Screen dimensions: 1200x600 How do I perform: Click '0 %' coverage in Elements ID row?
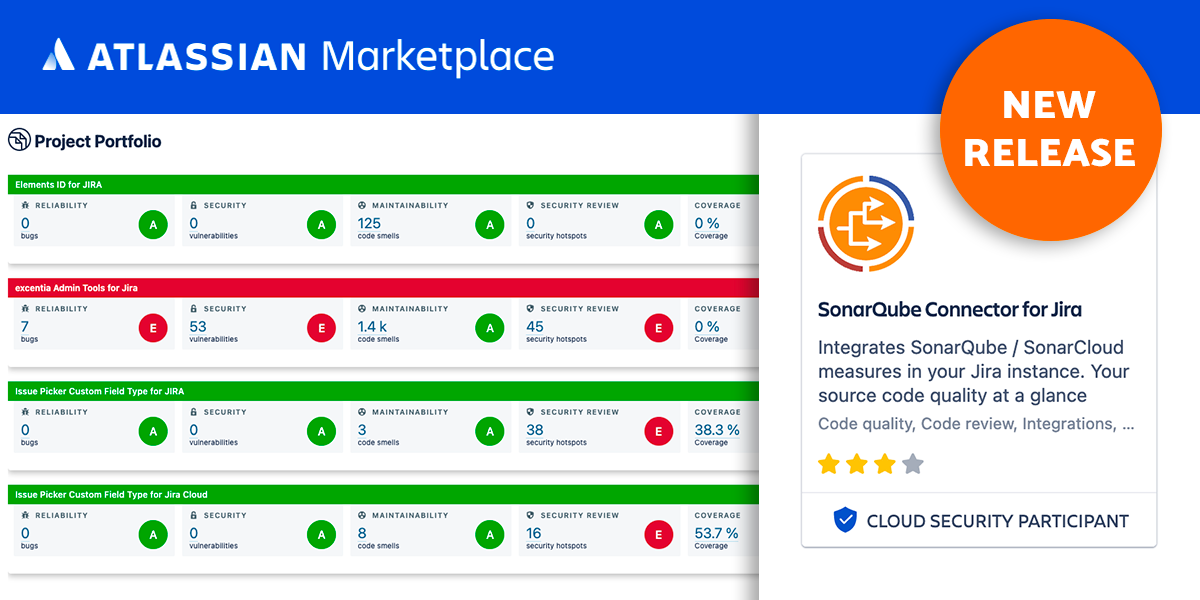tap(707, 223)
